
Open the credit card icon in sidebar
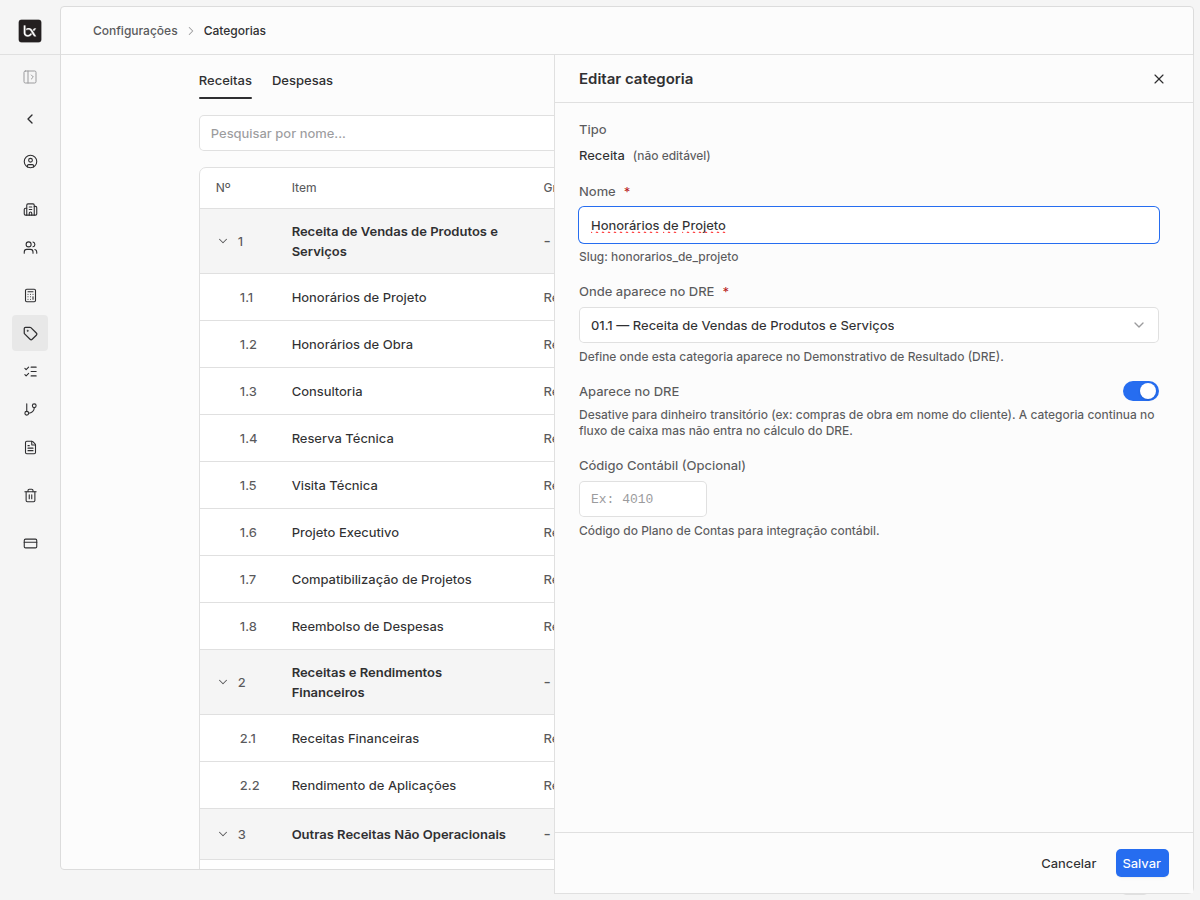pos(30,543)
